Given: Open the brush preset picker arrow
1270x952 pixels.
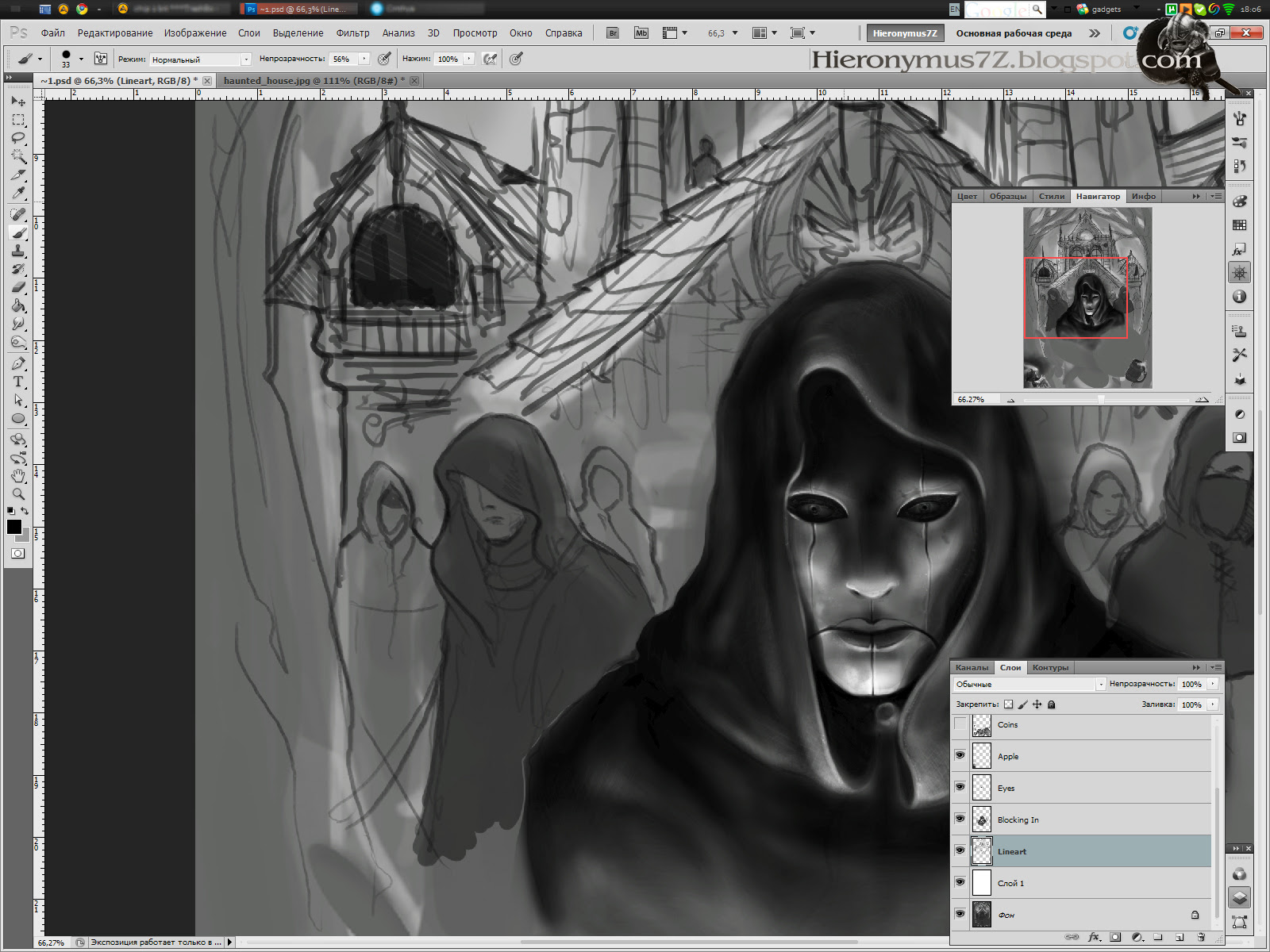Looking at the screenshot, I should 81,59.
